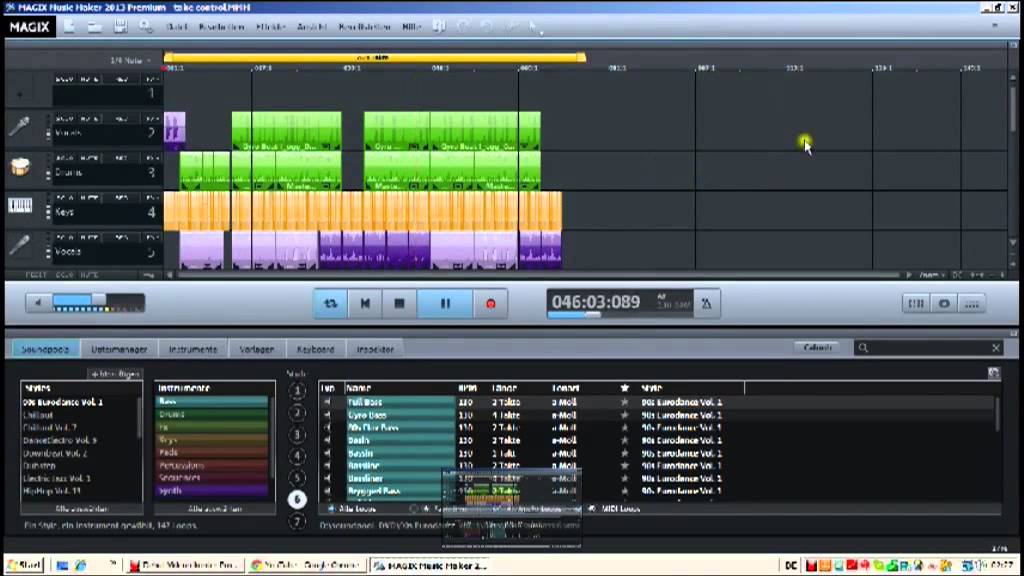Pause playback with the pause button
Viewport: 1024px width, 576px height.
coord(445,304)
